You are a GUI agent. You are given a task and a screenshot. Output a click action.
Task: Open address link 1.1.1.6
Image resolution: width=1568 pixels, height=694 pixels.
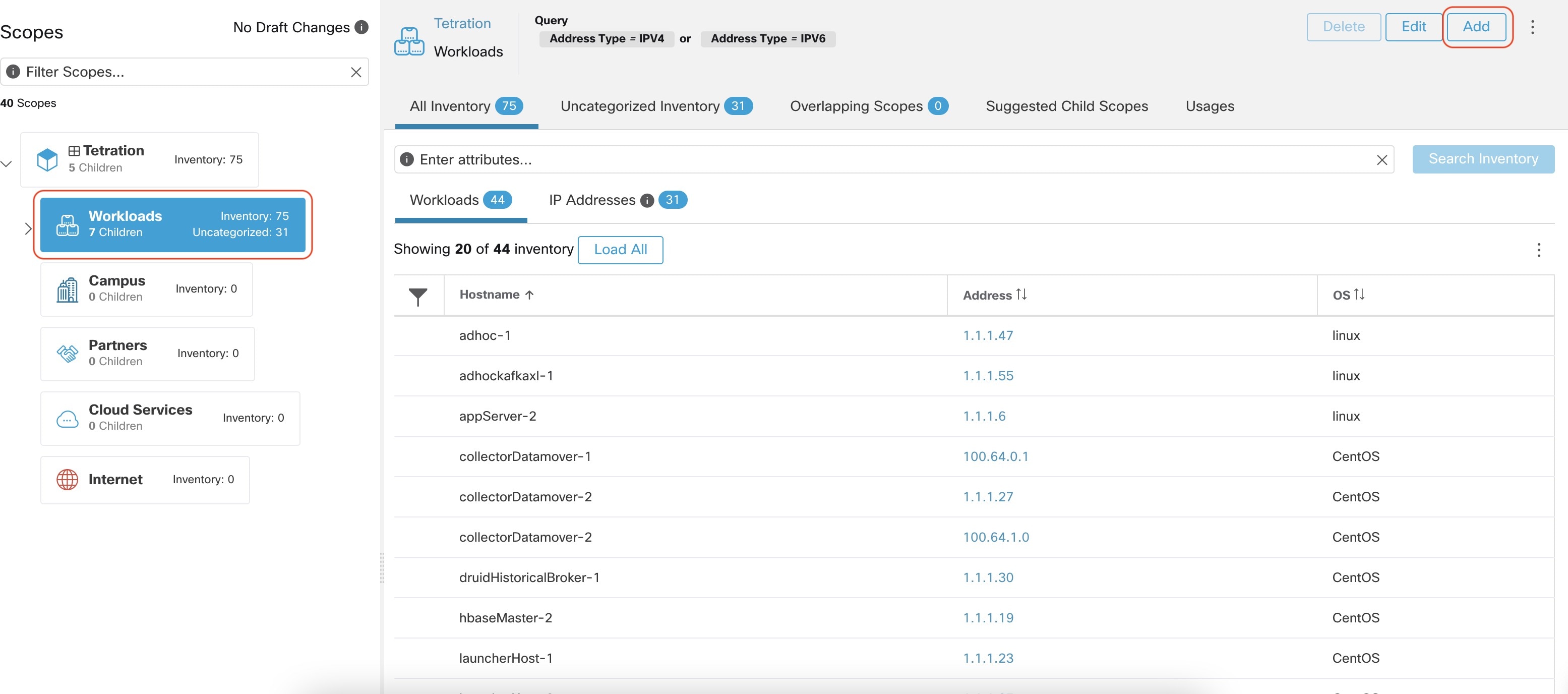coord(984,417)
